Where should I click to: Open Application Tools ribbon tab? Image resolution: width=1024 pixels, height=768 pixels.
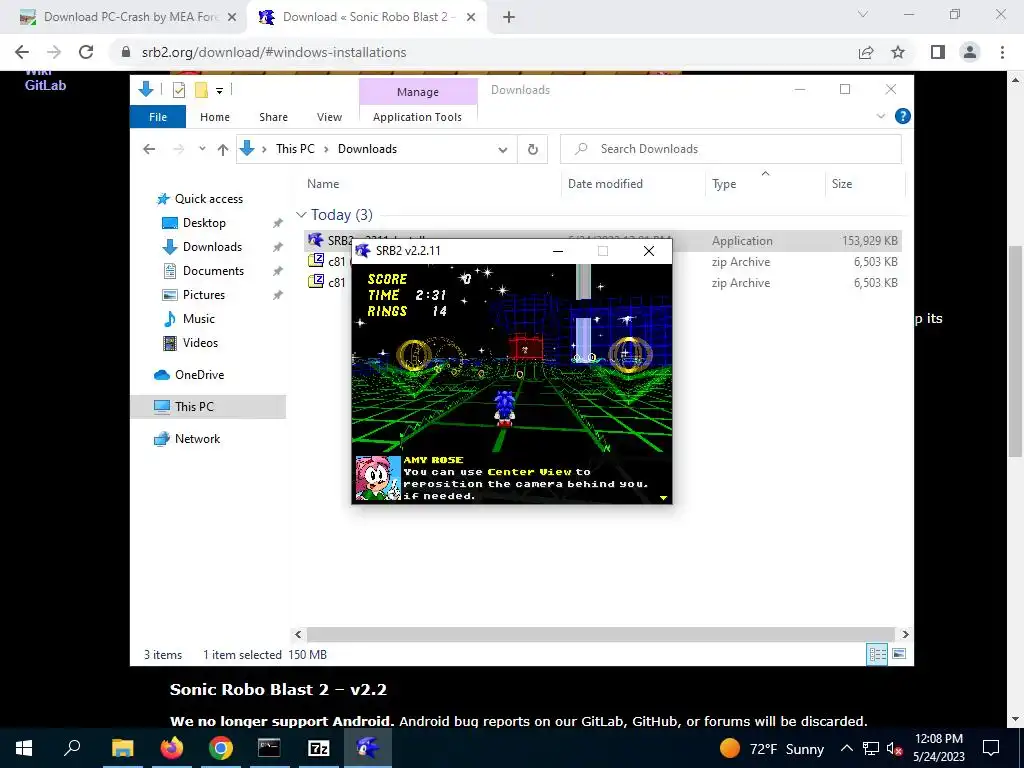[x=417, y=117]
